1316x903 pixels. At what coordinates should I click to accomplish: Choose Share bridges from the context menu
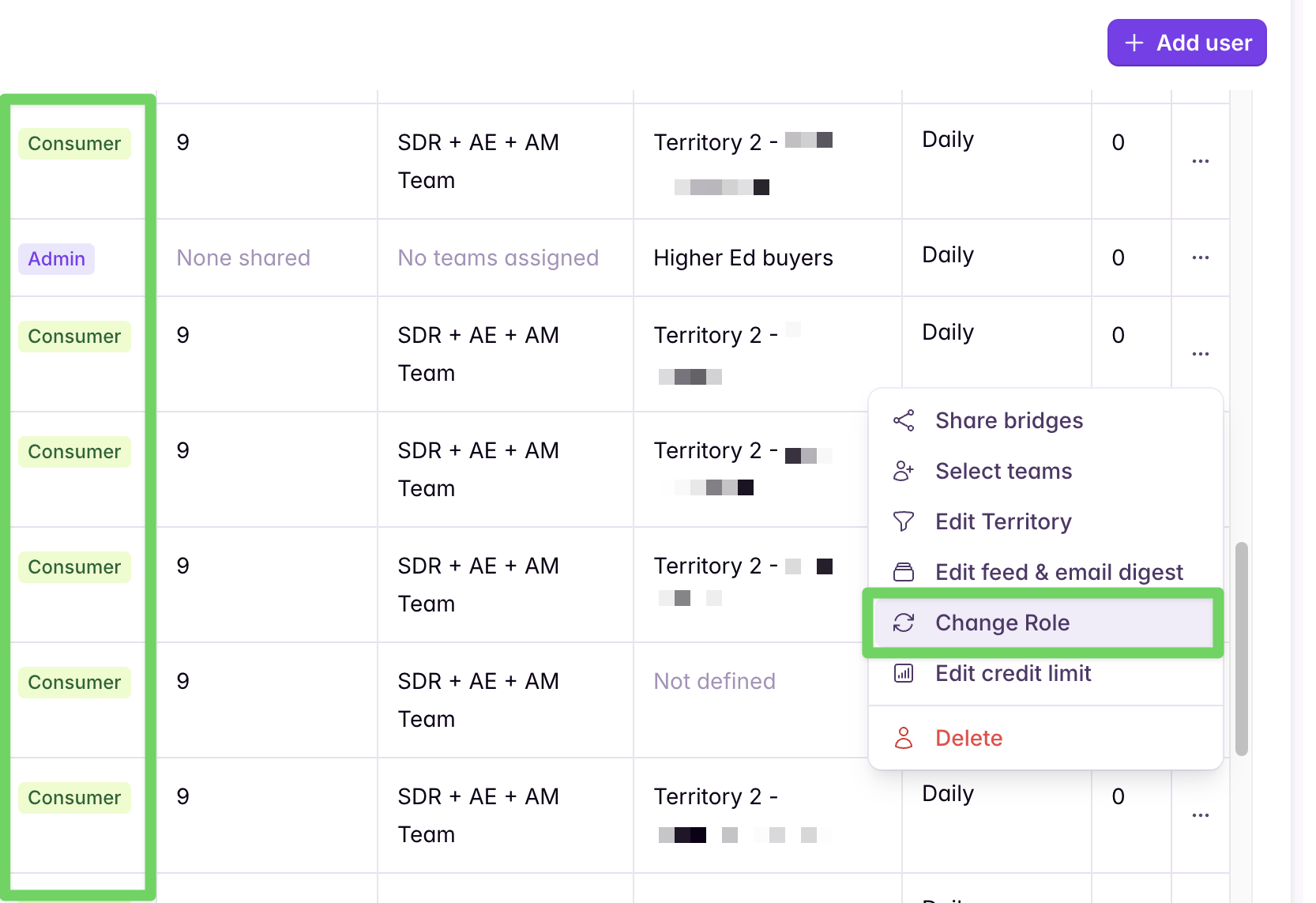tap(1009, 420)
